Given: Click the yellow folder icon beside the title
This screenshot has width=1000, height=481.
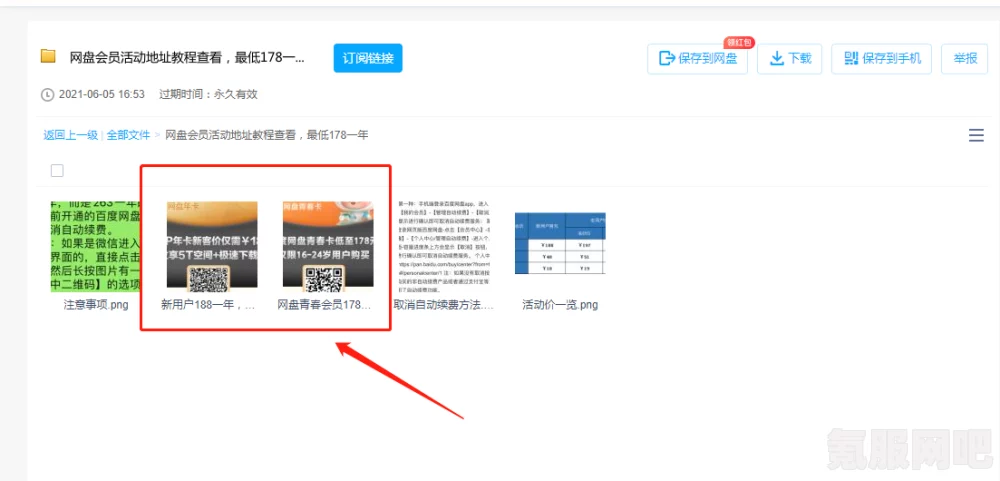Looking at the screenshot, I should click(x=48, y=56).
